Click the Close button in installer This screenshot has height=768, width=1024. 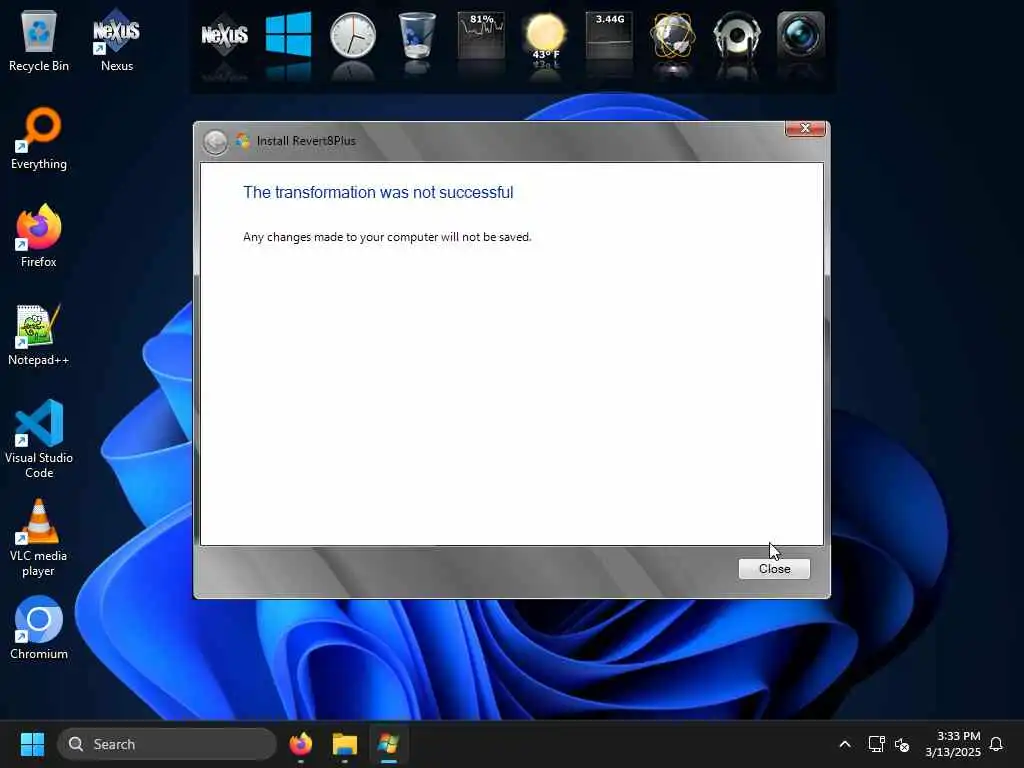click(x=774, y=569)
